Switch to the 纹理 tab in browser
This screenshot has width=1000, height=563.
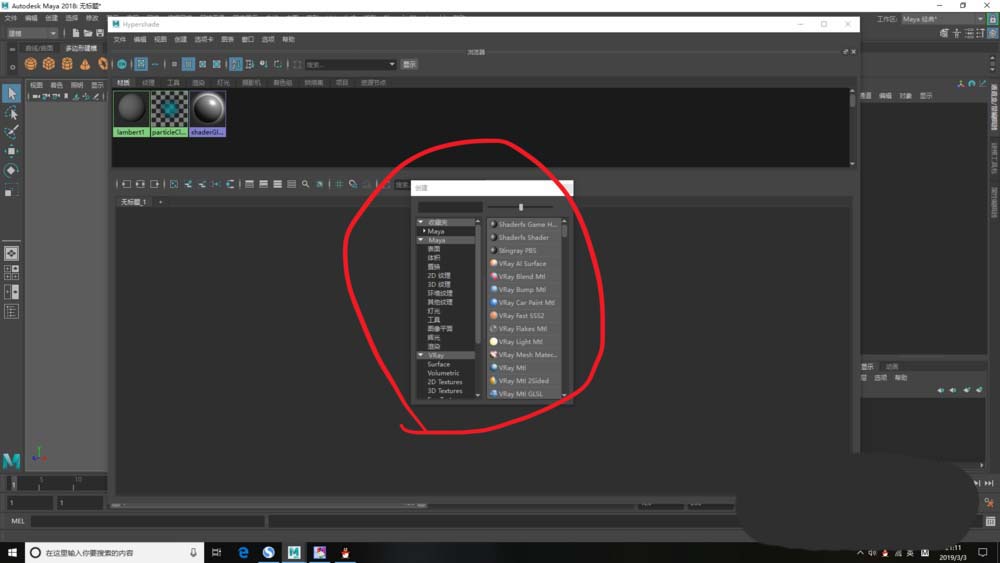click(149, 83)
